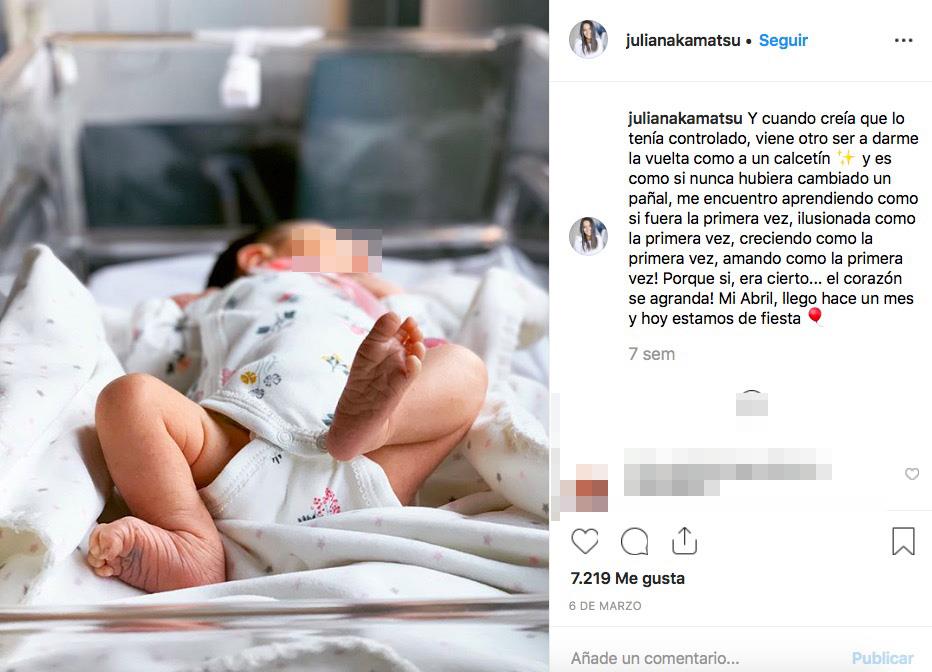Like the post with the heart icon
The width and height of the screenshot is (932, 672).
[x=585, y=541]
